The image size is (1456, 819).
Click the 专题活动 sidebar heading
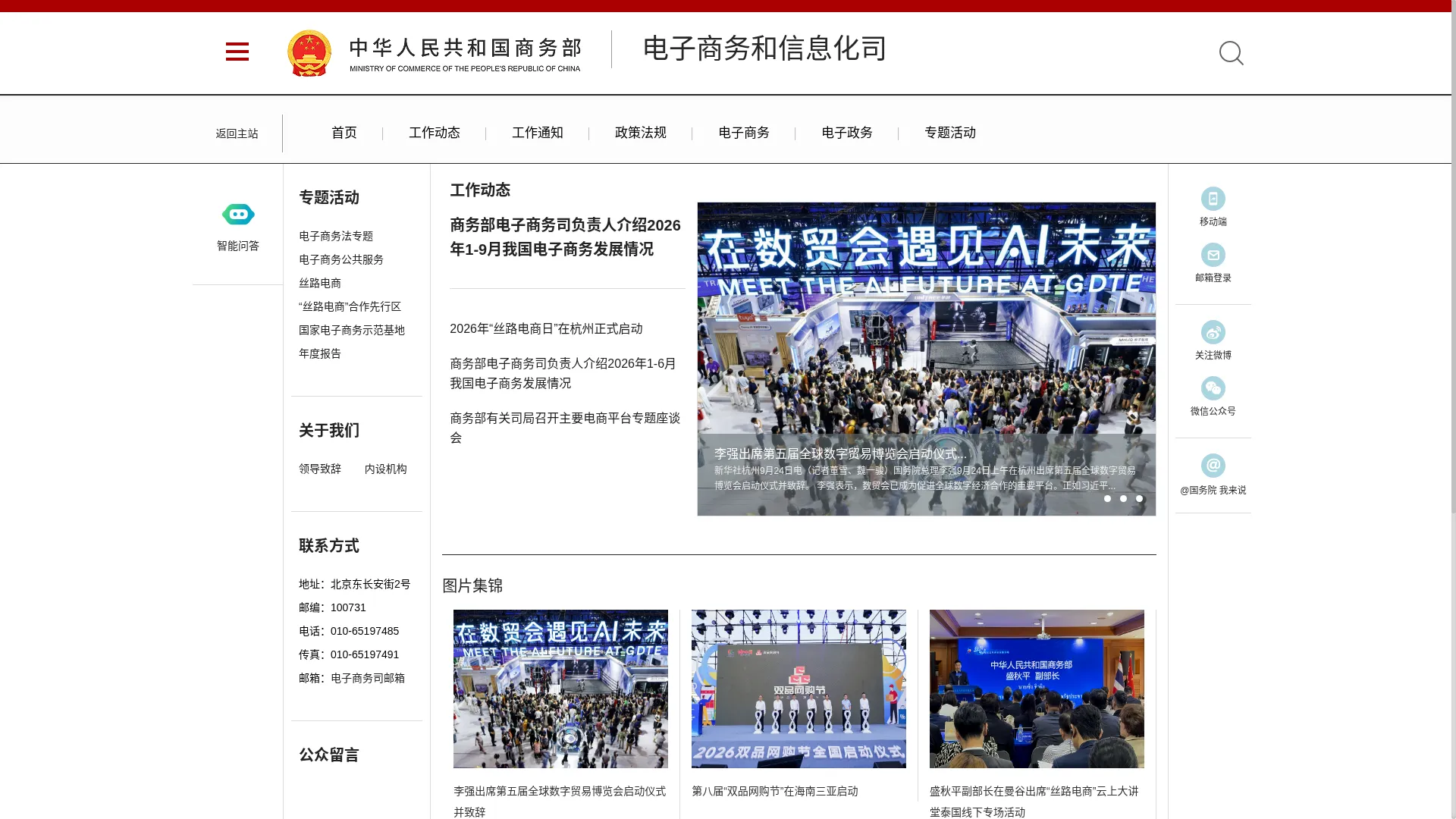[329, 197]
